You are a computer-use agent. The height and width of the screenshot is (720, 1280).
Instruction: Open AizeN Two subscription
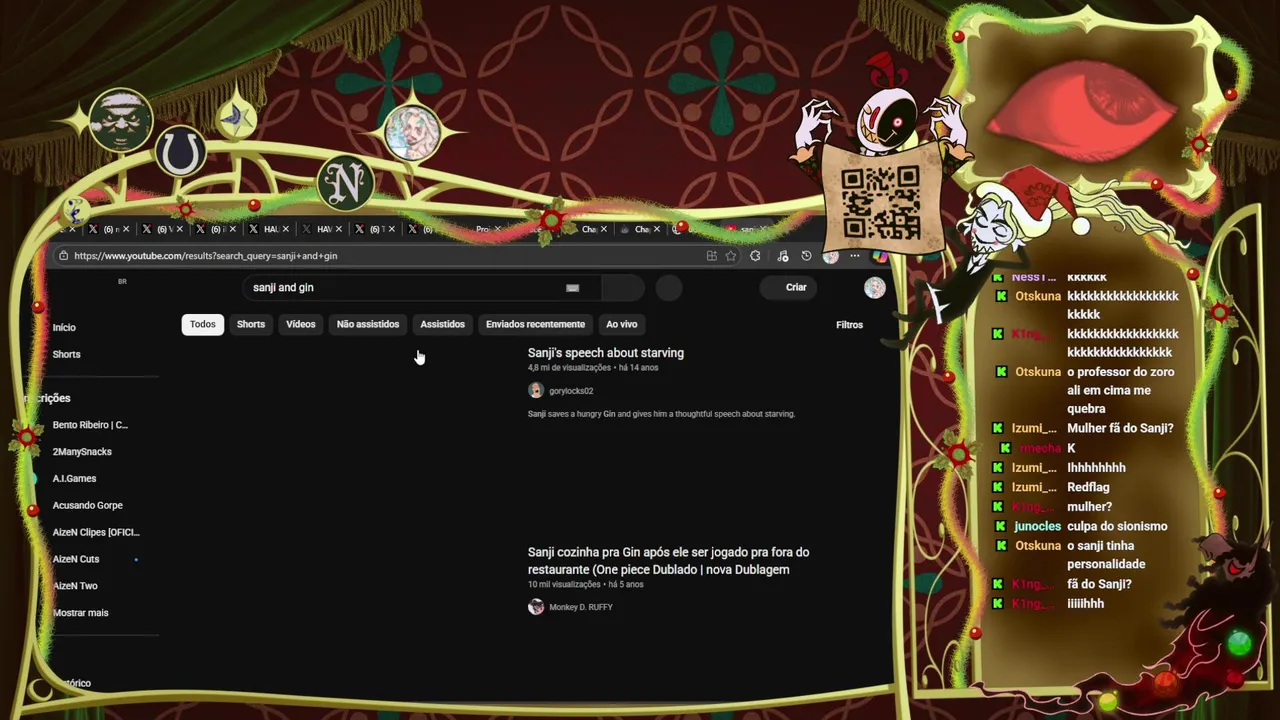click(75, 587)
